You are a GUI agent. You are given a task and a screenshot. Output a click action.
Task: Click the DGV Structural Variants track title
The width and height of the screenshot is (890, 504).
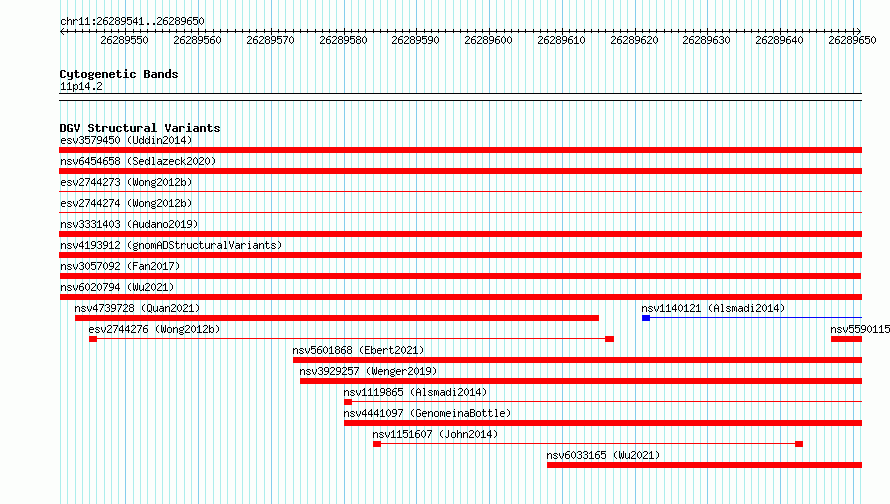140,128
